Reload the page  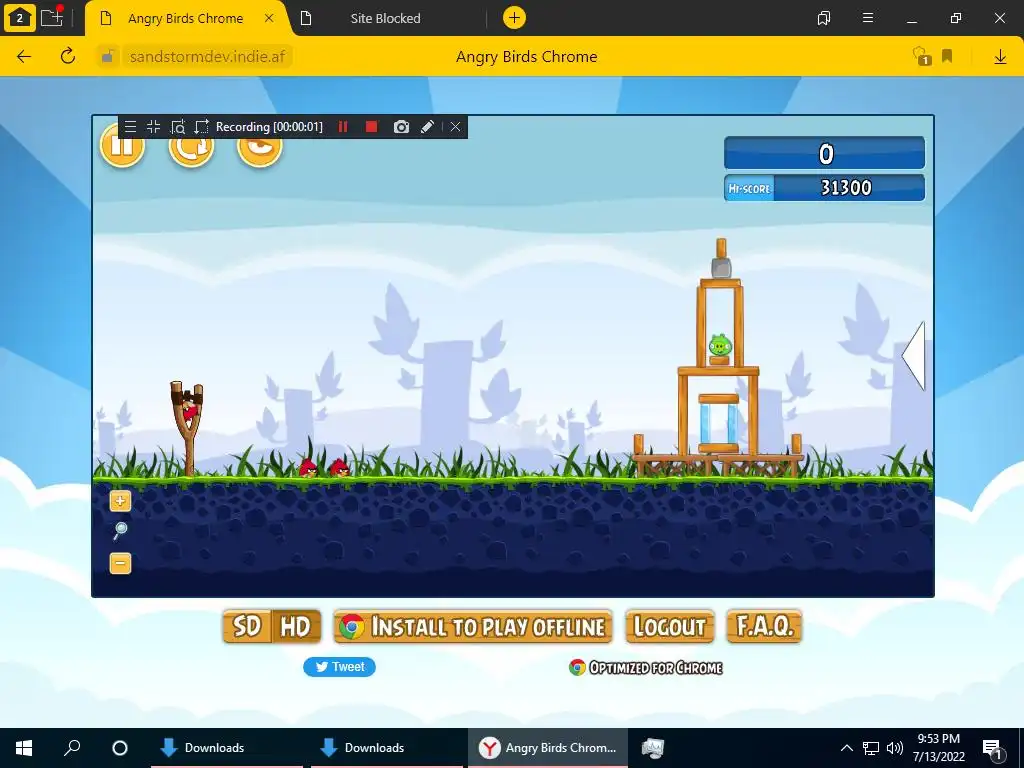[68, 57]
